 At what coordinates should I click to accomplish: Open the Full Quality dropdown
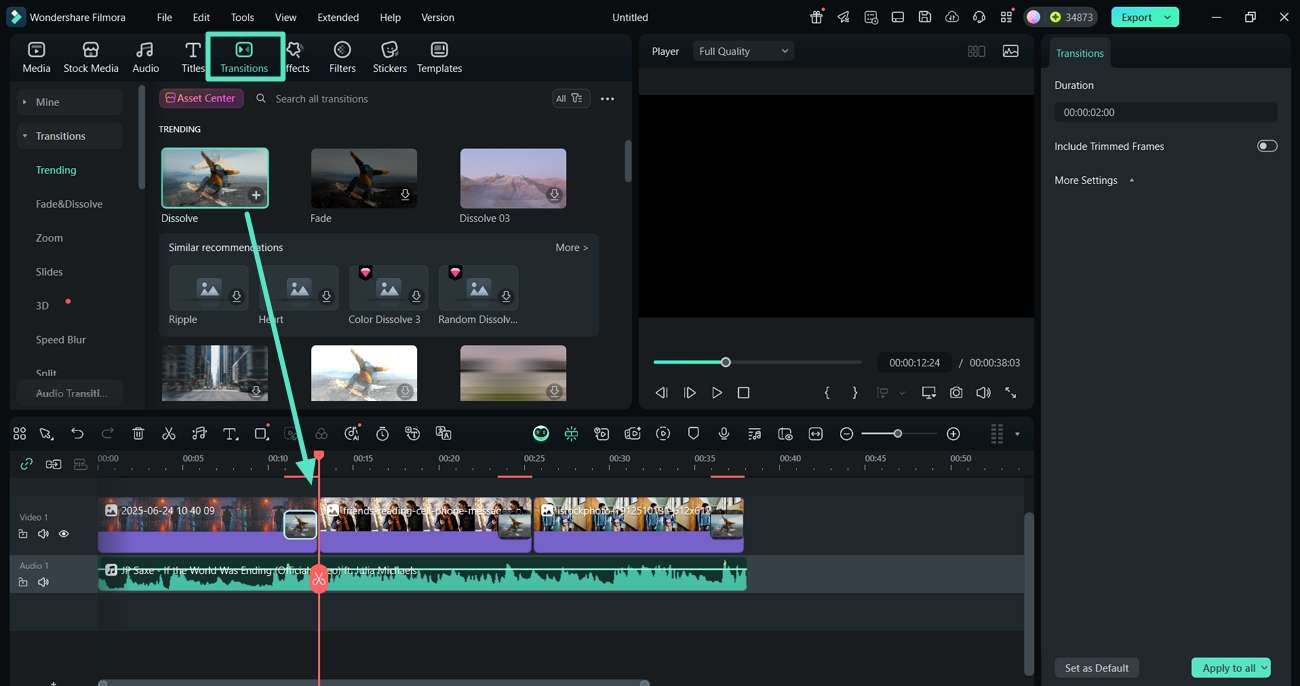743,51
